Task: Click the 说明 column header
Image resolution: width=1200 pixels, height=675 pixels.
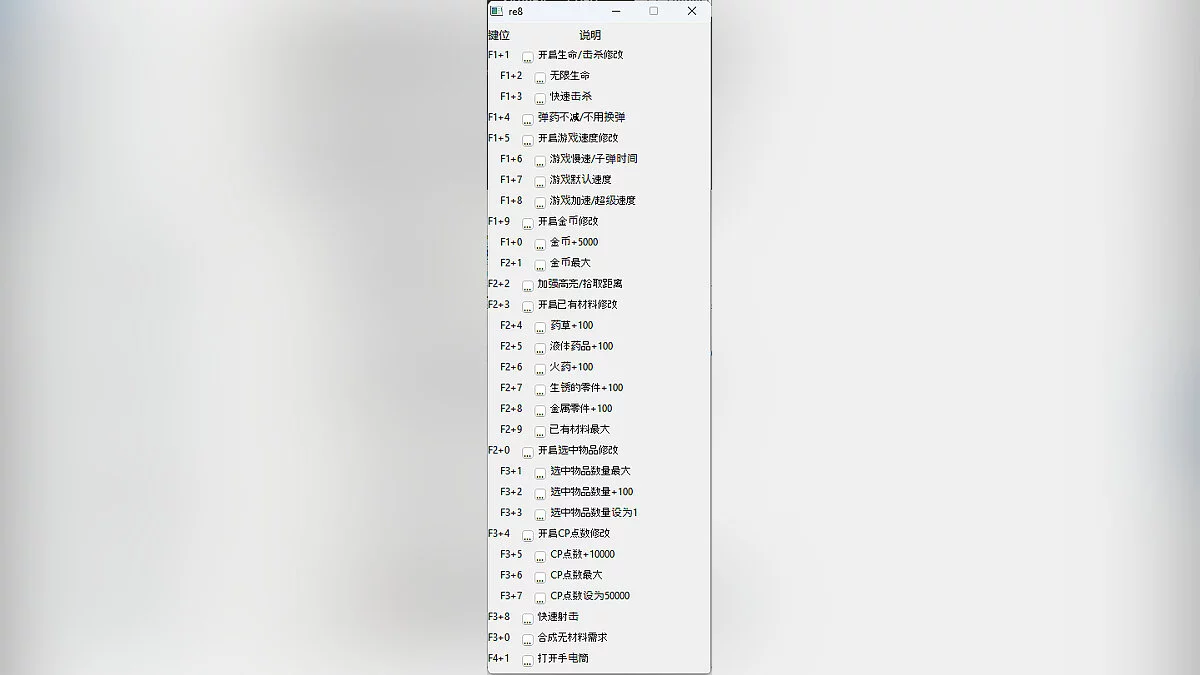Action: [590, 35]
